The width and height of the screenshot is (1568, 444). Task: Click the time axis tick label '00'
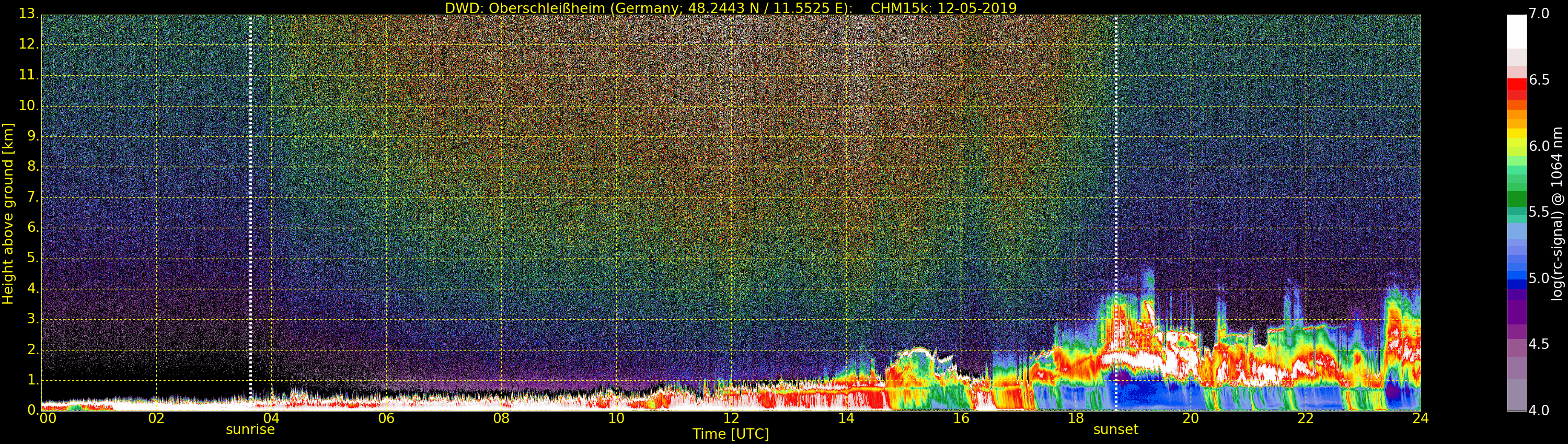click(x=48, y=418)
